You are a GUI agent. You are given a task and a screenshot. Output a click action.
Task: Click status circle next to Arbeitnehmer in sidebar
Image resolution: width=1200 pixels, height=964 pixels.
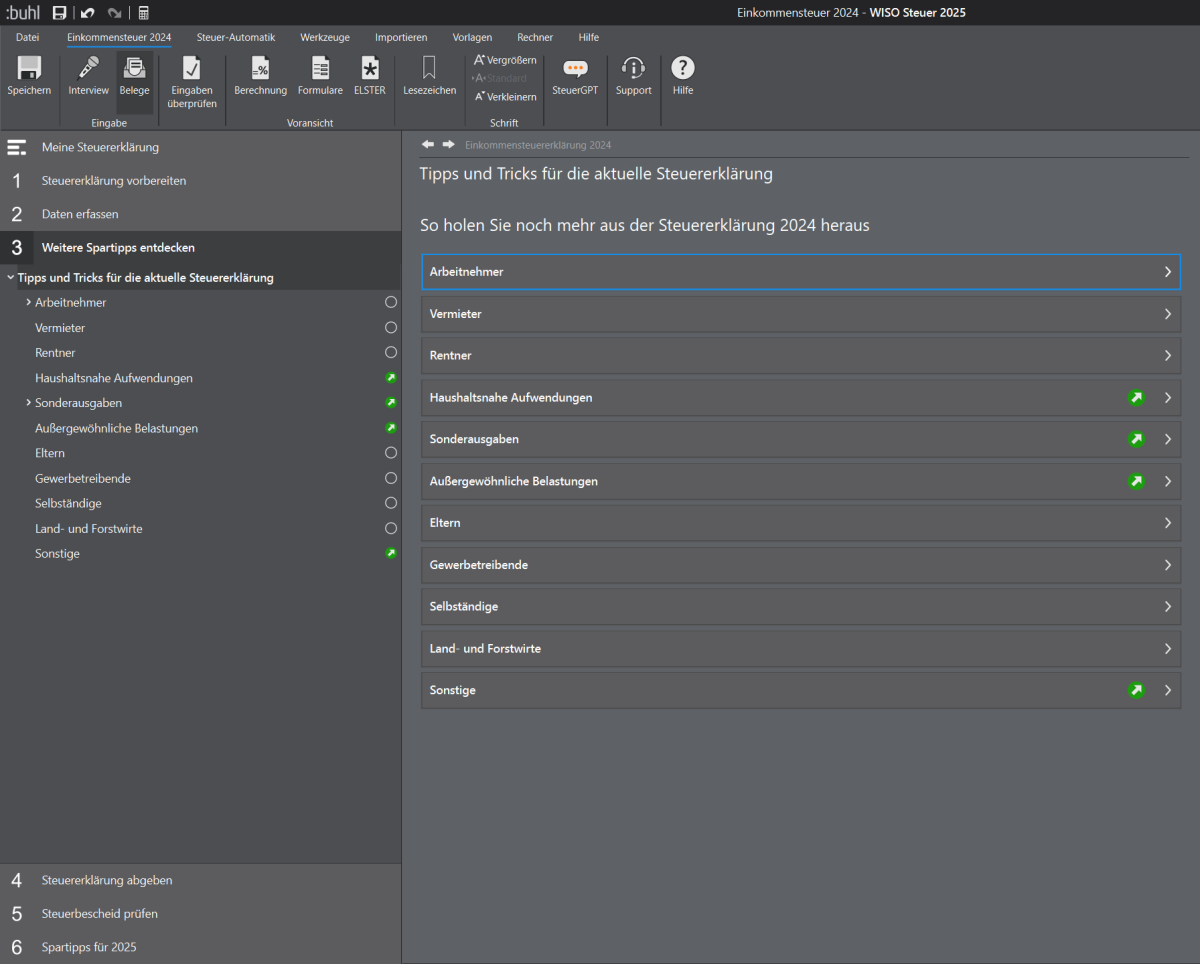pos(391,302)
